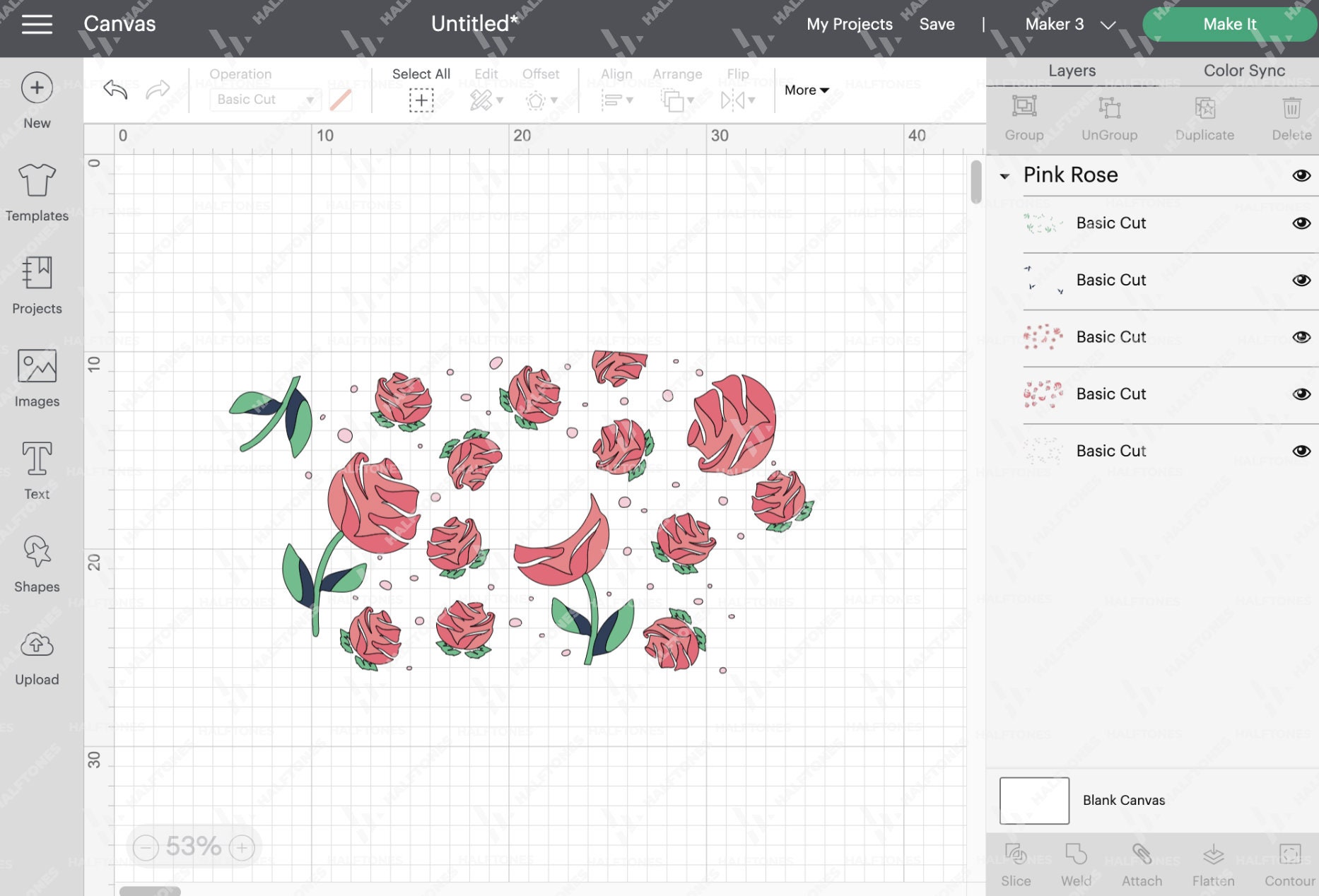The image size is (1319, 896).
Task: Save the project
Action: click(x=937, y=24)
